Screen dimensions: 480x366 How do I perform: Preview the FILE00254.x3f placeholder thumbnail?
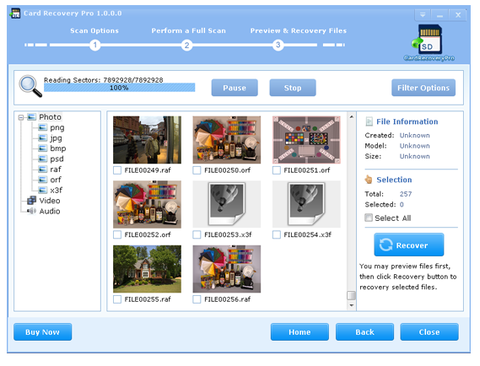pos(306,204)
